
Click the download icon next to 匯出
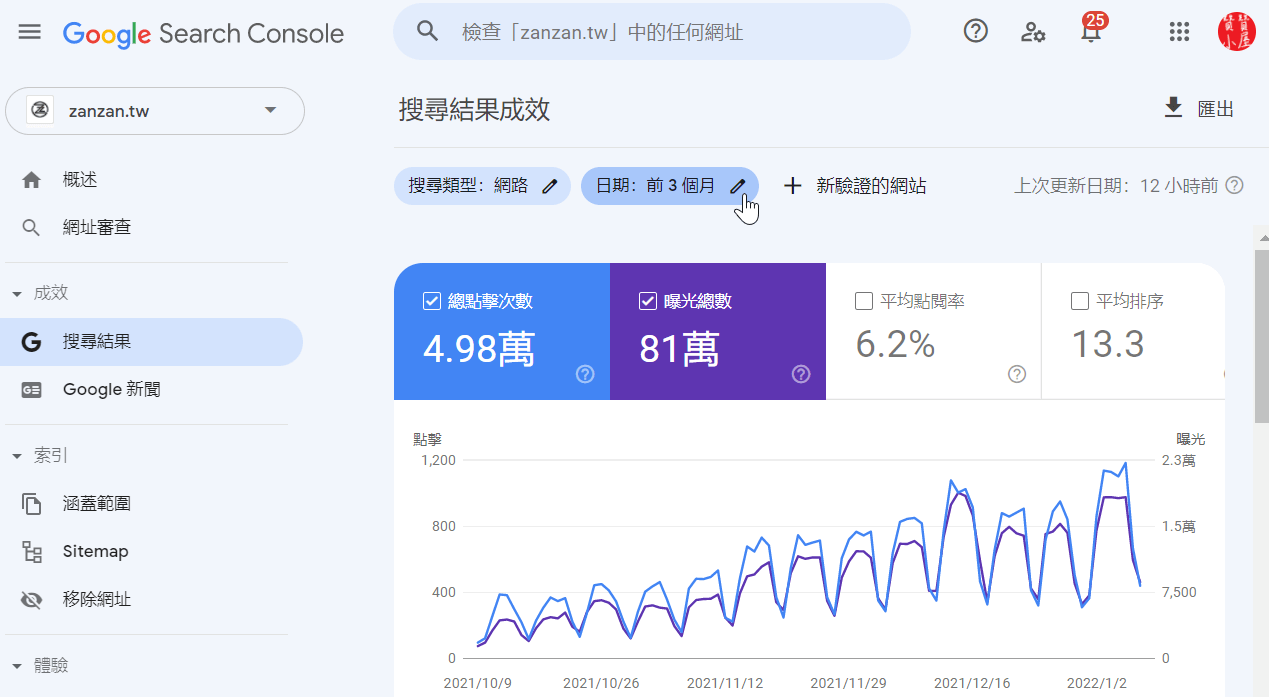coord(1174,108)
